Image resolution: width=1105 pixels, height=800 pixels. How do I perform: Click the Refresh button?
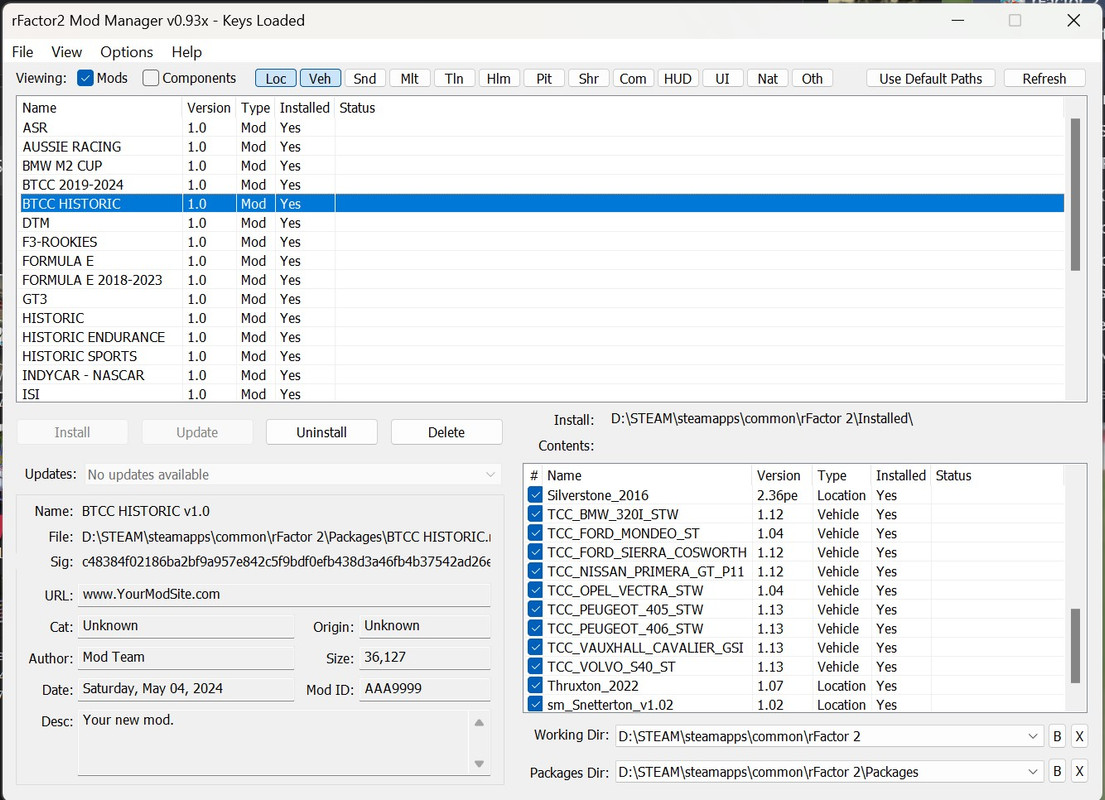pos(1044,78)
